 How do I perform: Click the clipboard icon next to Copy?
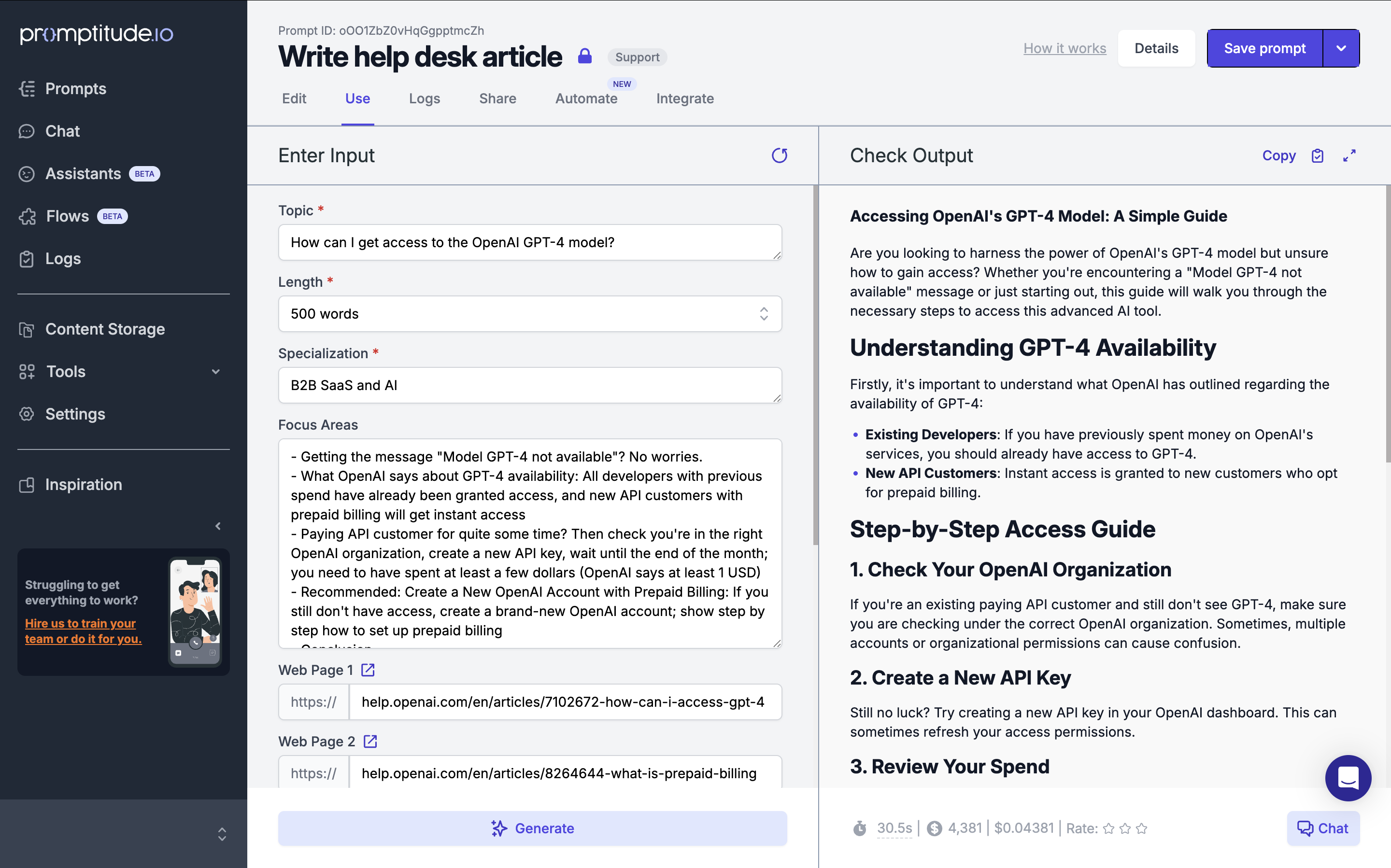(1318, 155)
